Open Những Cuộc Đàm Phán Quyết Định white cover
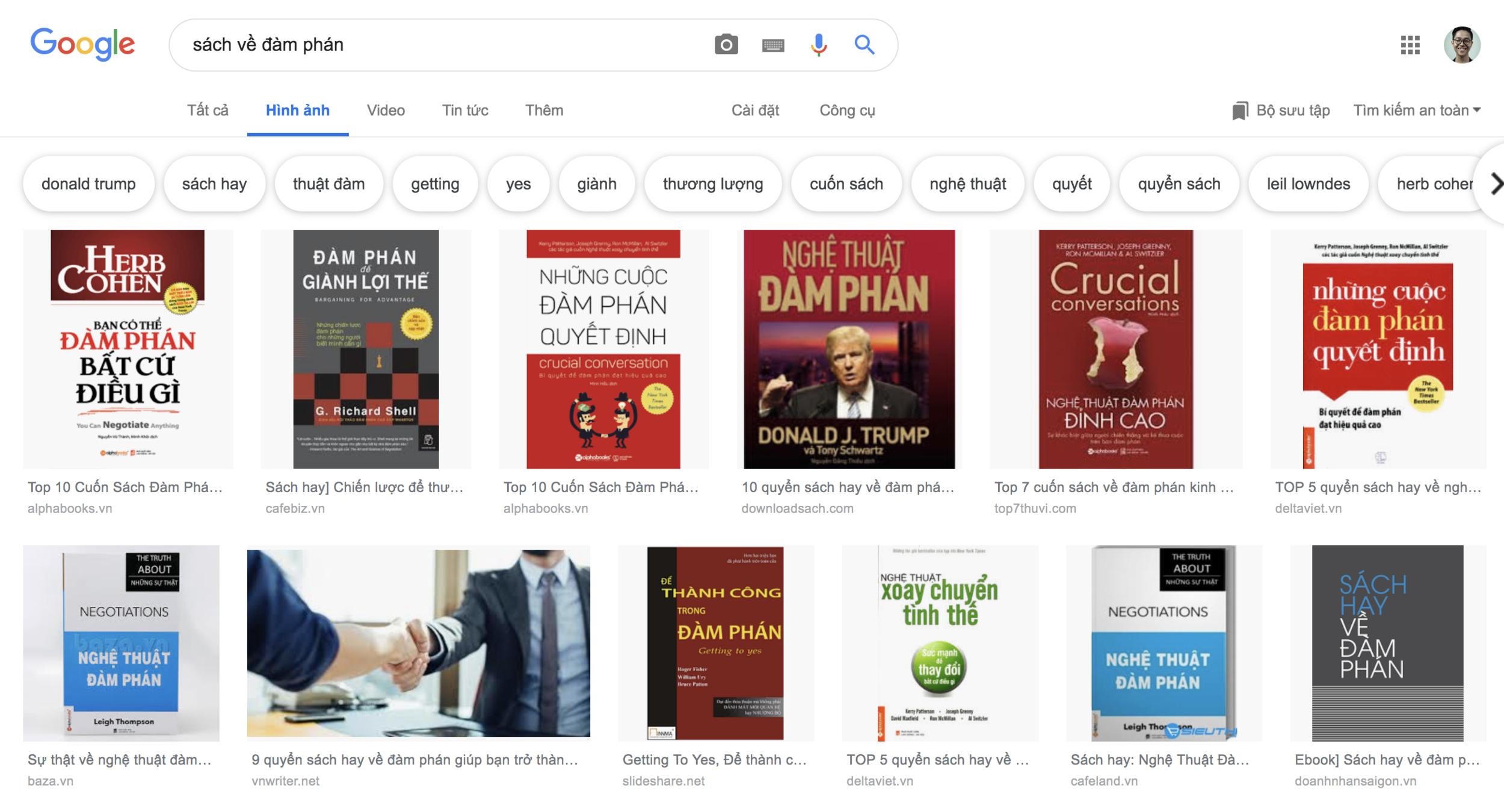This screenshot has height=812, width=1504. [603, 349]
